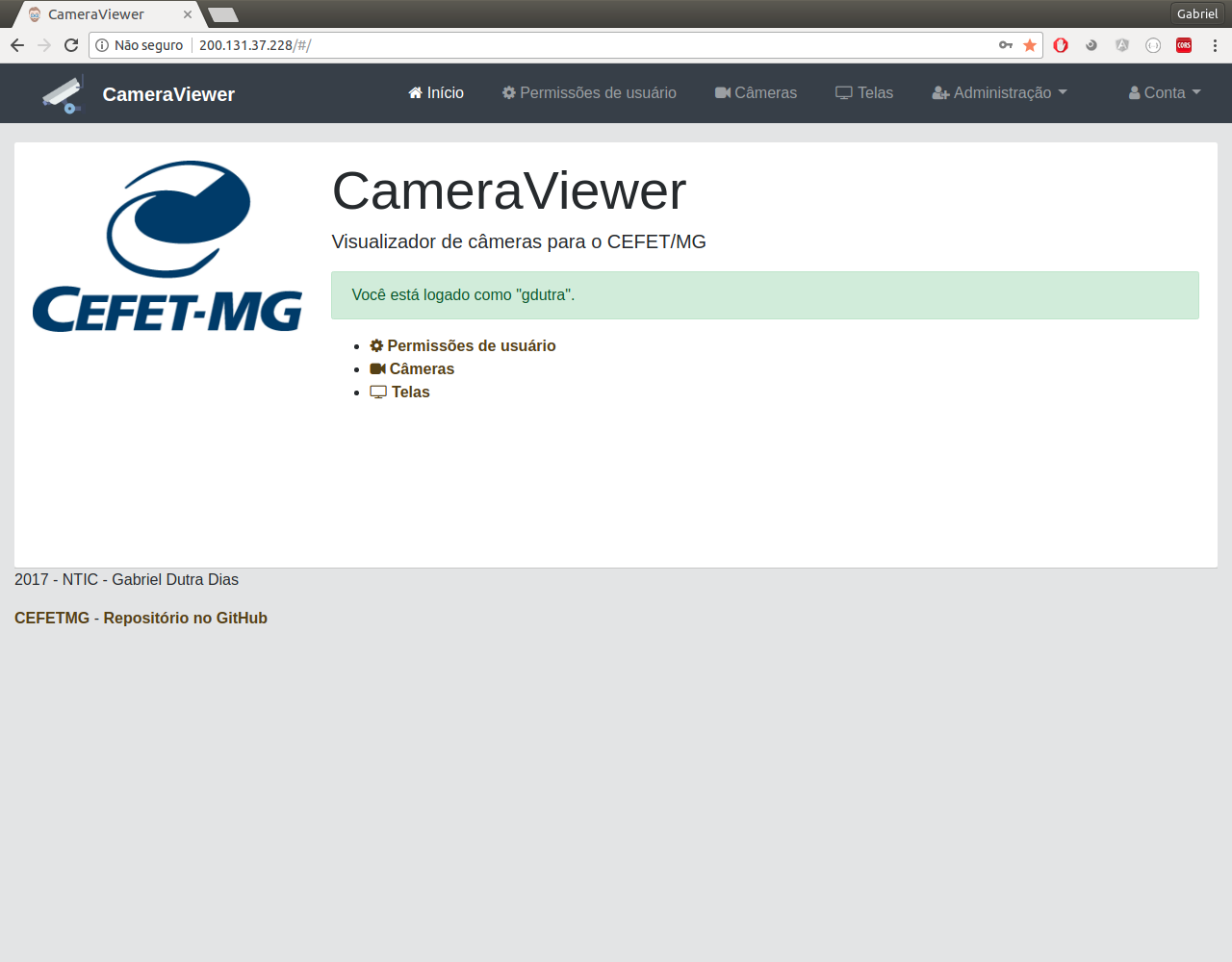Select Câmeras in the top navigation bar
Screen dimensions: 1232x962
pos(756,93)
